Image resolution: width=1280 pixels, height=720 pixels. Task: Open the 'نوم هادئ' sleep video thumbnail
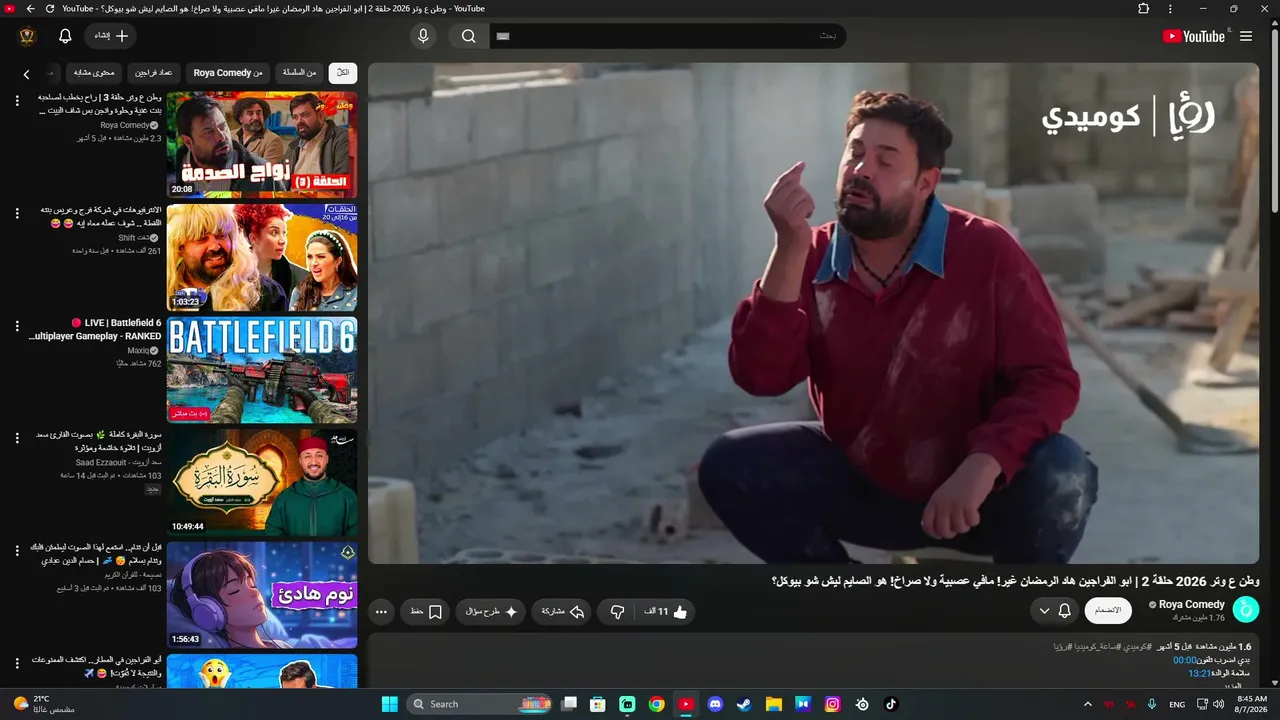point(262,595)
